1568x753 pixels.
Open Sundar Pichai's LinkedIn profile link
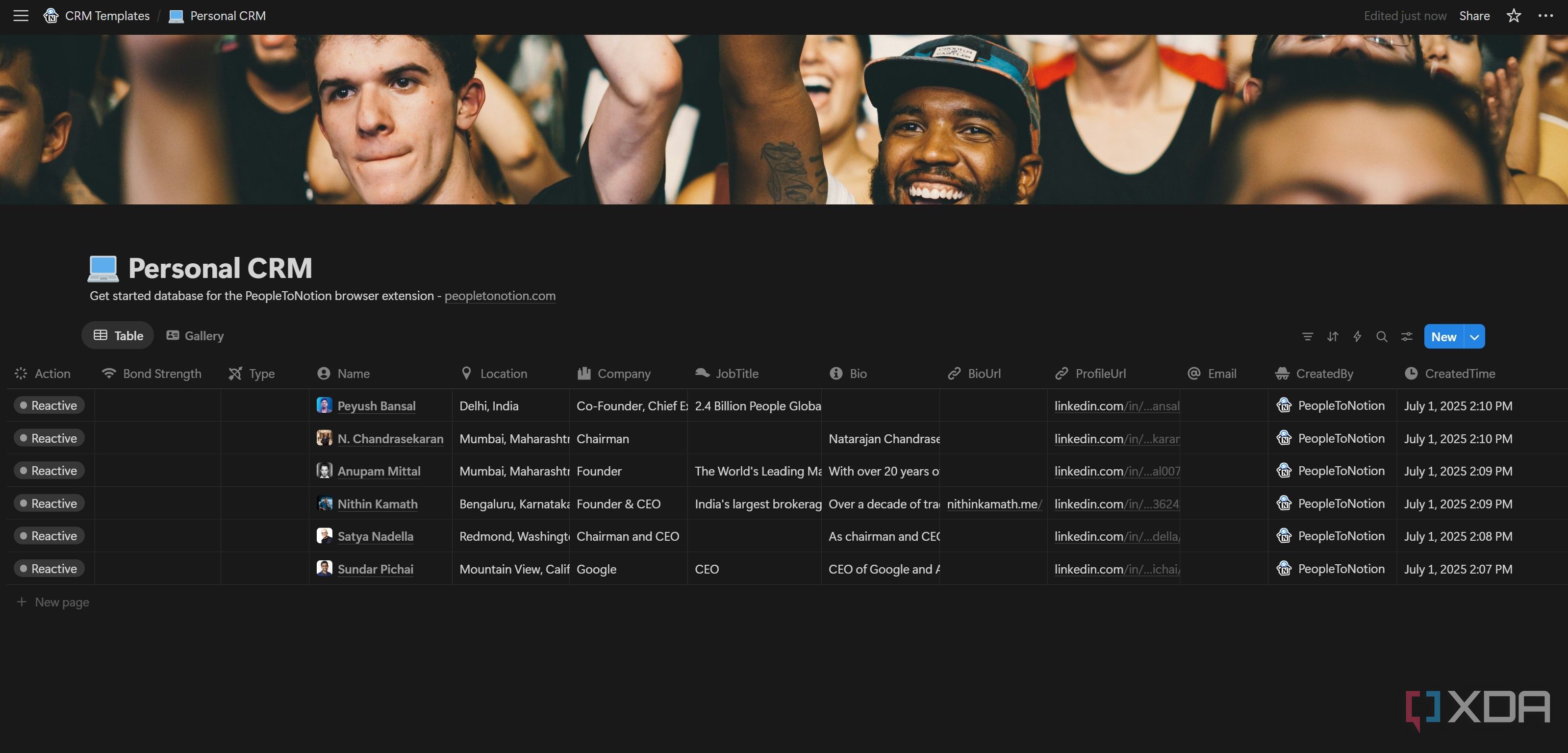click(x=1116, y=569)
